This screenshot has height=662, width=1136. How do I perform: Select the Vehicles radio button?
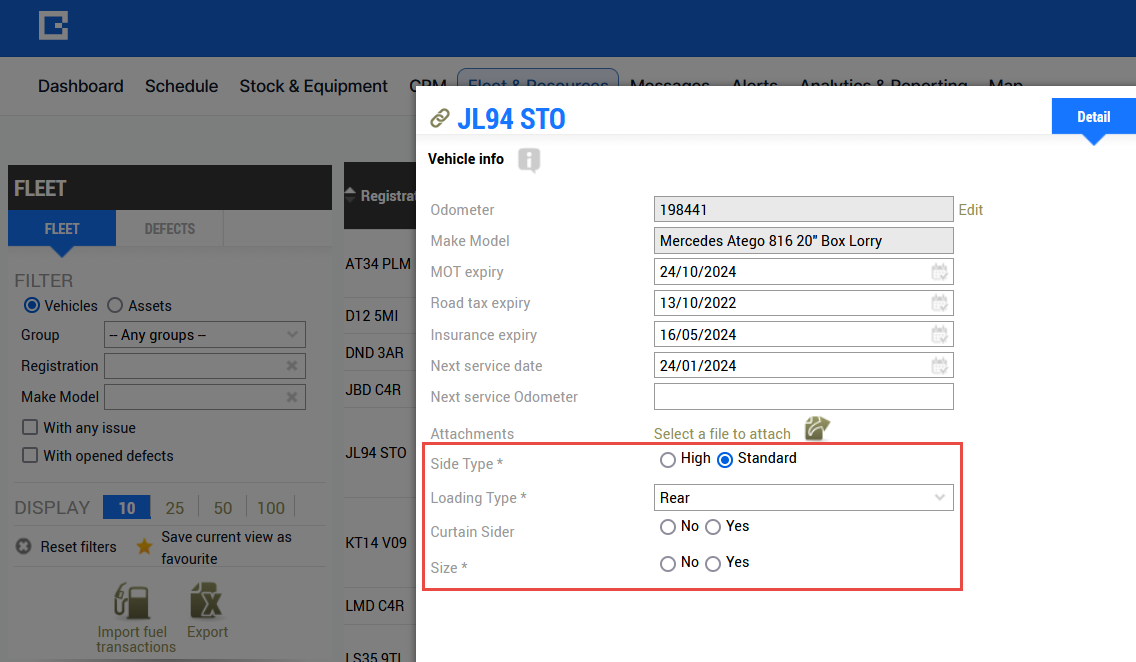point(32,306)
